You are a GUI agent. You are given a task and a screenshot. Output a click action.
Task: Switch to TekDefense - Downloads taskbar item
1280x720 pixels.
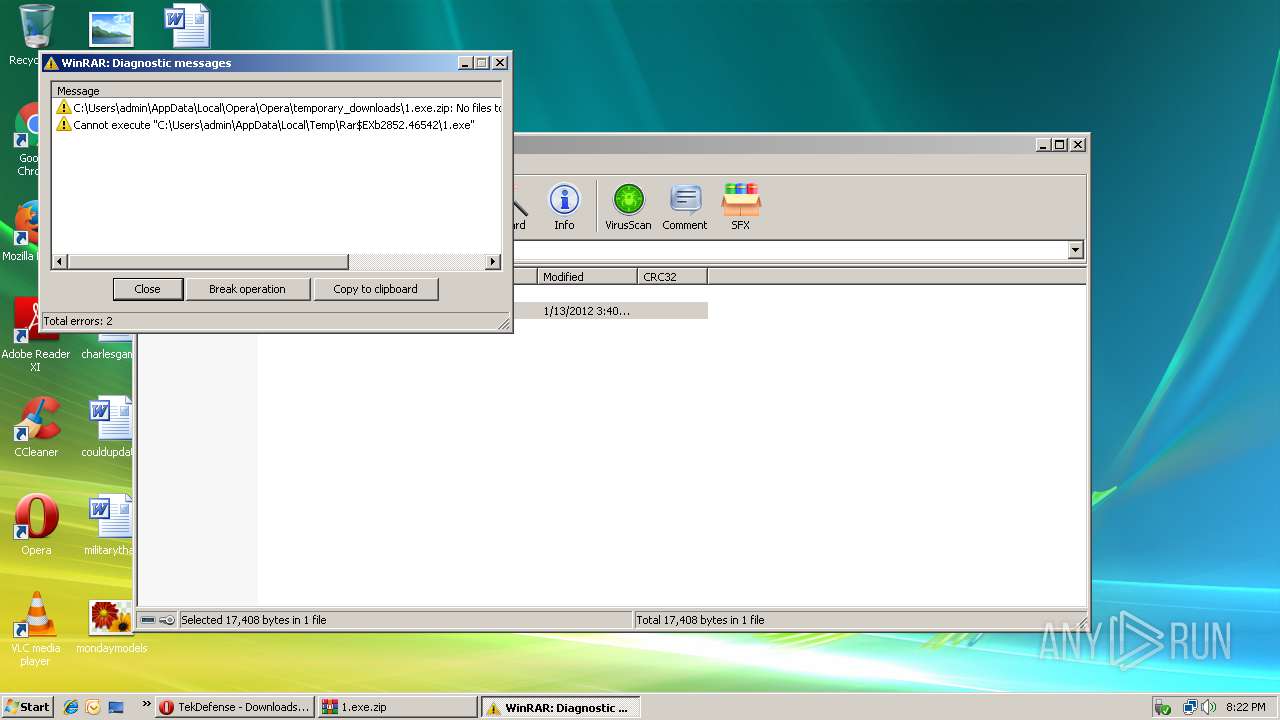tap(235, 707)
